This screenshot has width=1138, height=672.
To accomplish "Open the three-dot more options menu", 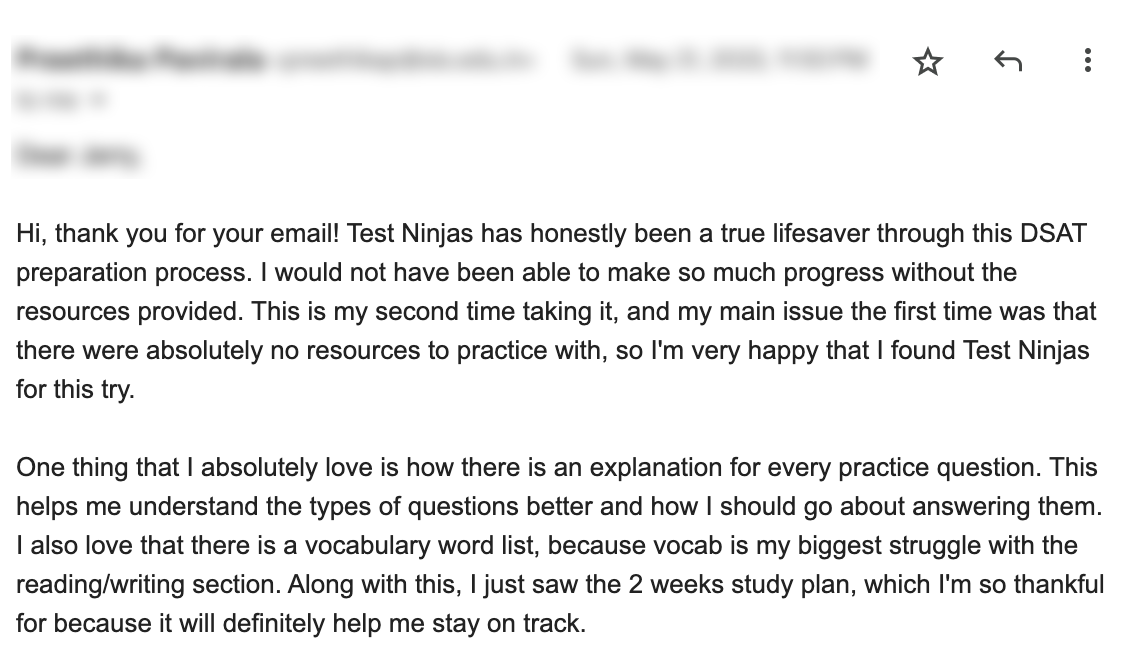I will coord(1087,60).
